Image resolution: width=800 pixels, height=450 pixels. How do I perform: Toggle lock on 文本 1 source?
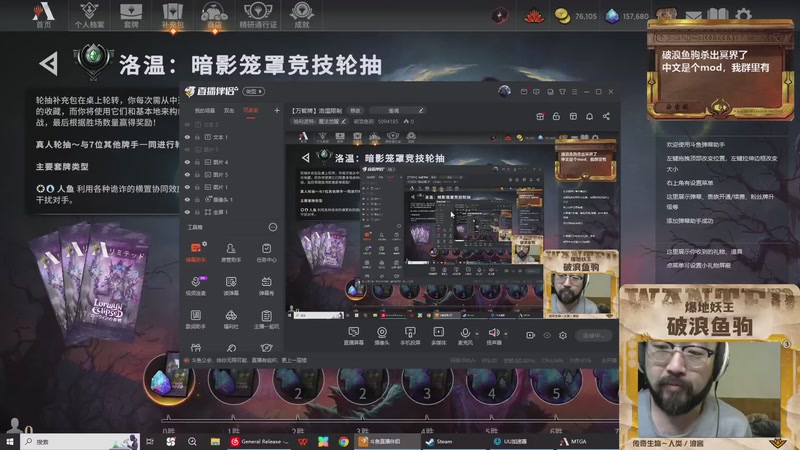[x=197, y=137]
